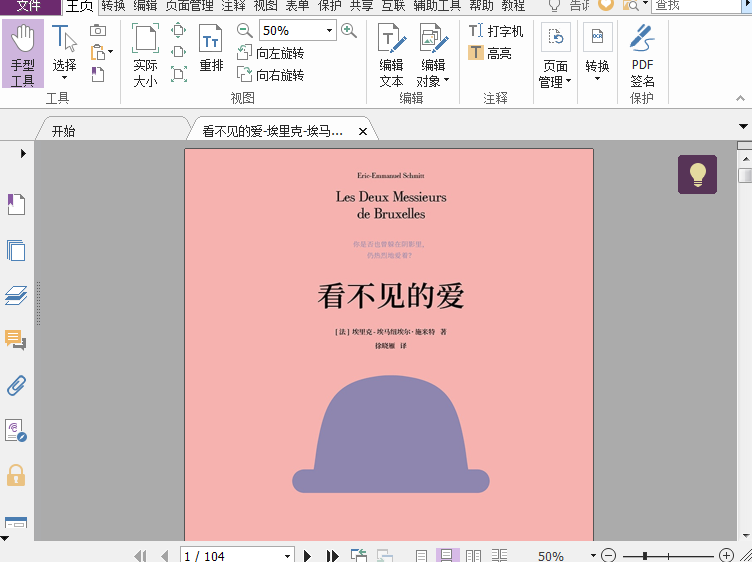Select the Highlight (高亮) tool
The image size is (752, 562).
pyautogui.click(x=490, y=53)
